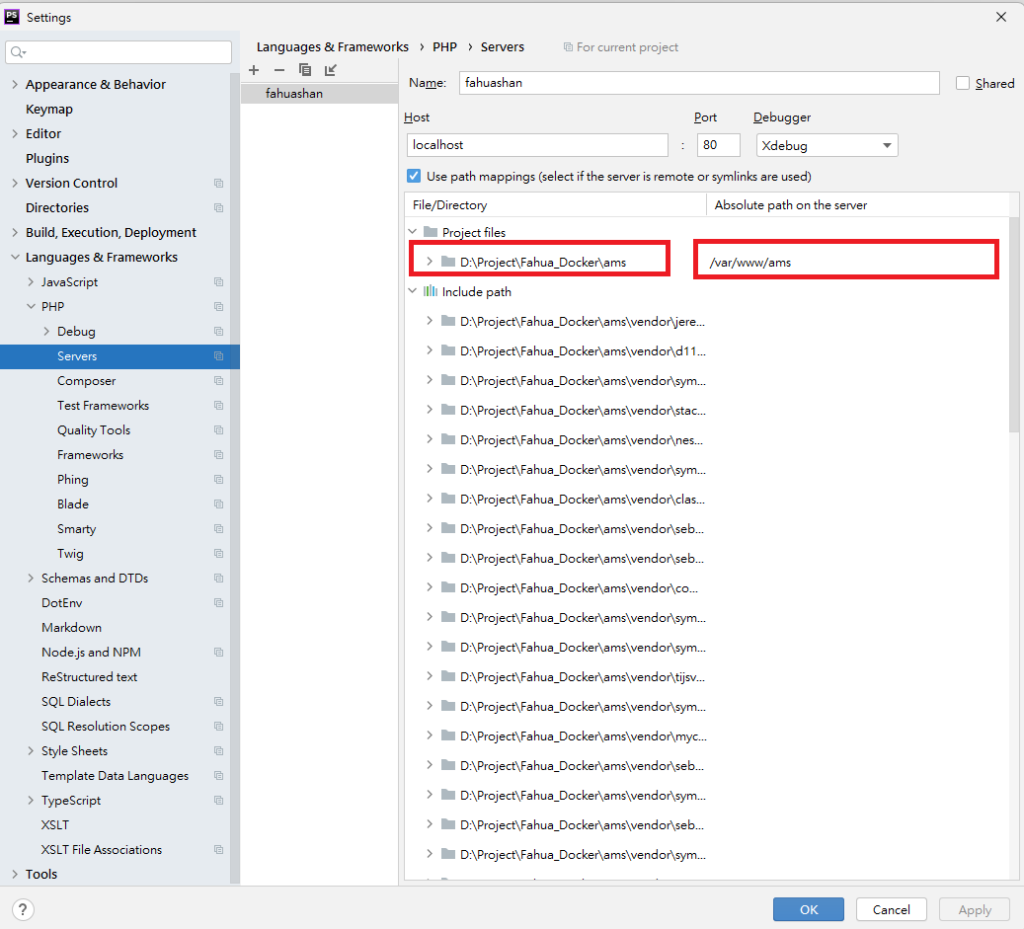Open the Plugins settings page
Viewport: 1024px width, 929px height.
pyautogui.click(x=47, y=158)
